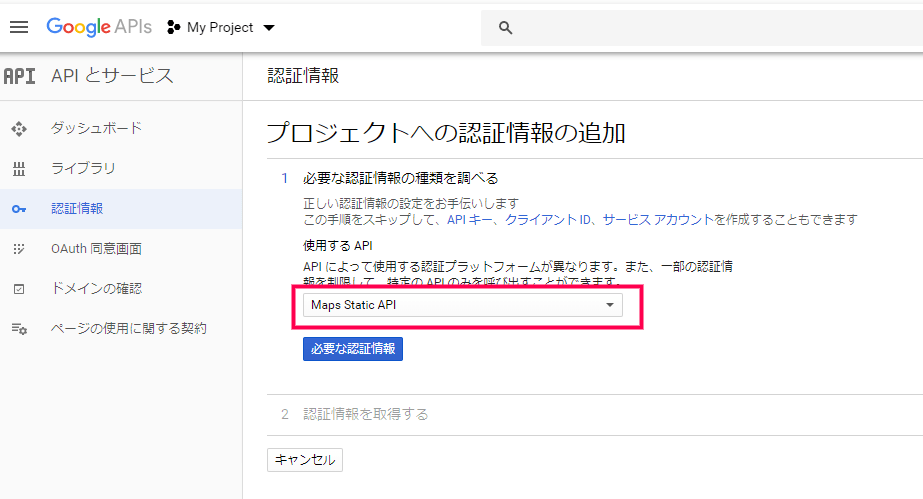Click the ページの使用に関する契約 settings icon
This screenshot has height=499, width=923.
pyautogui.click(x=19, y=329)
